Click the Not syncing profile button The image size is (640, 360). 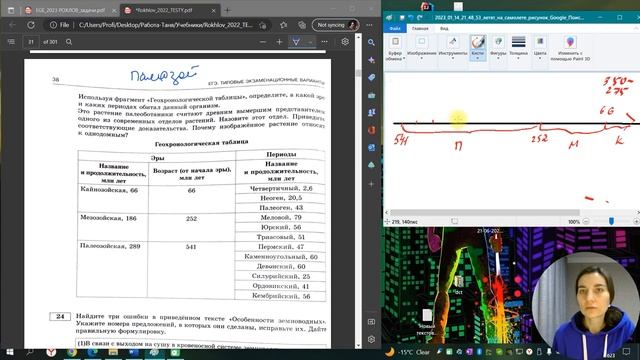tap(336, 25)
